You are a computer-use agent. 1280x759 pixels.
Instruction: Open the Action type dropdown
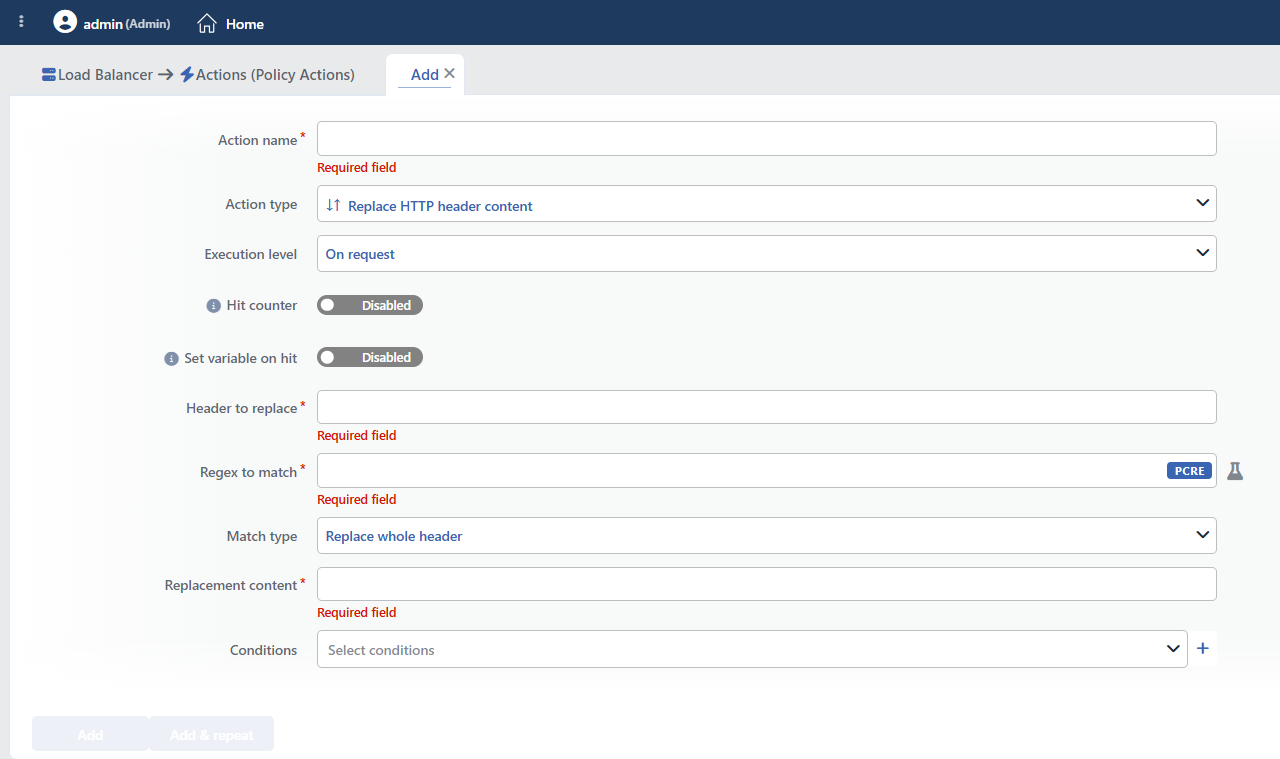[x=766, y=204]
